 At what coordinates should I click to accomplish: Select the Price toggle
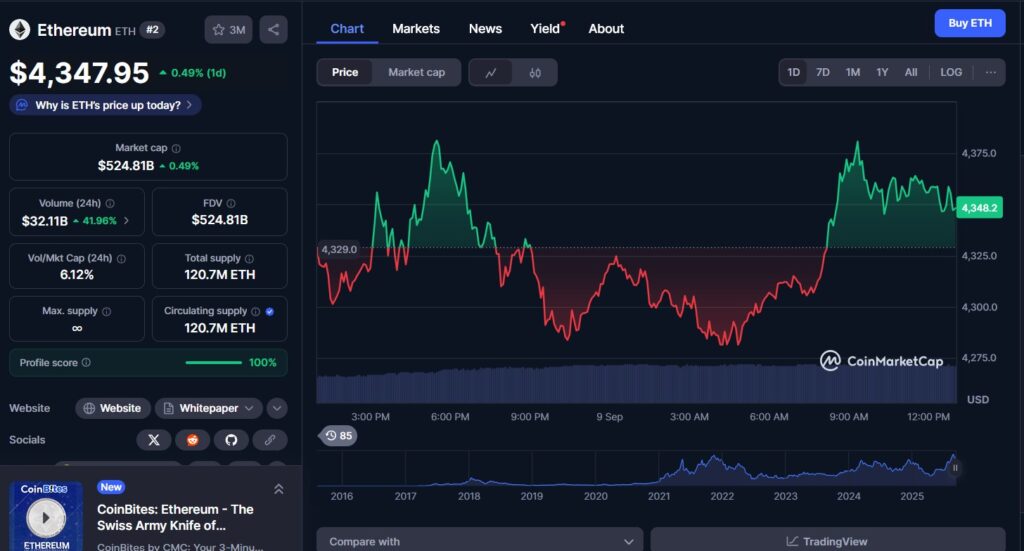coord(345,72)
